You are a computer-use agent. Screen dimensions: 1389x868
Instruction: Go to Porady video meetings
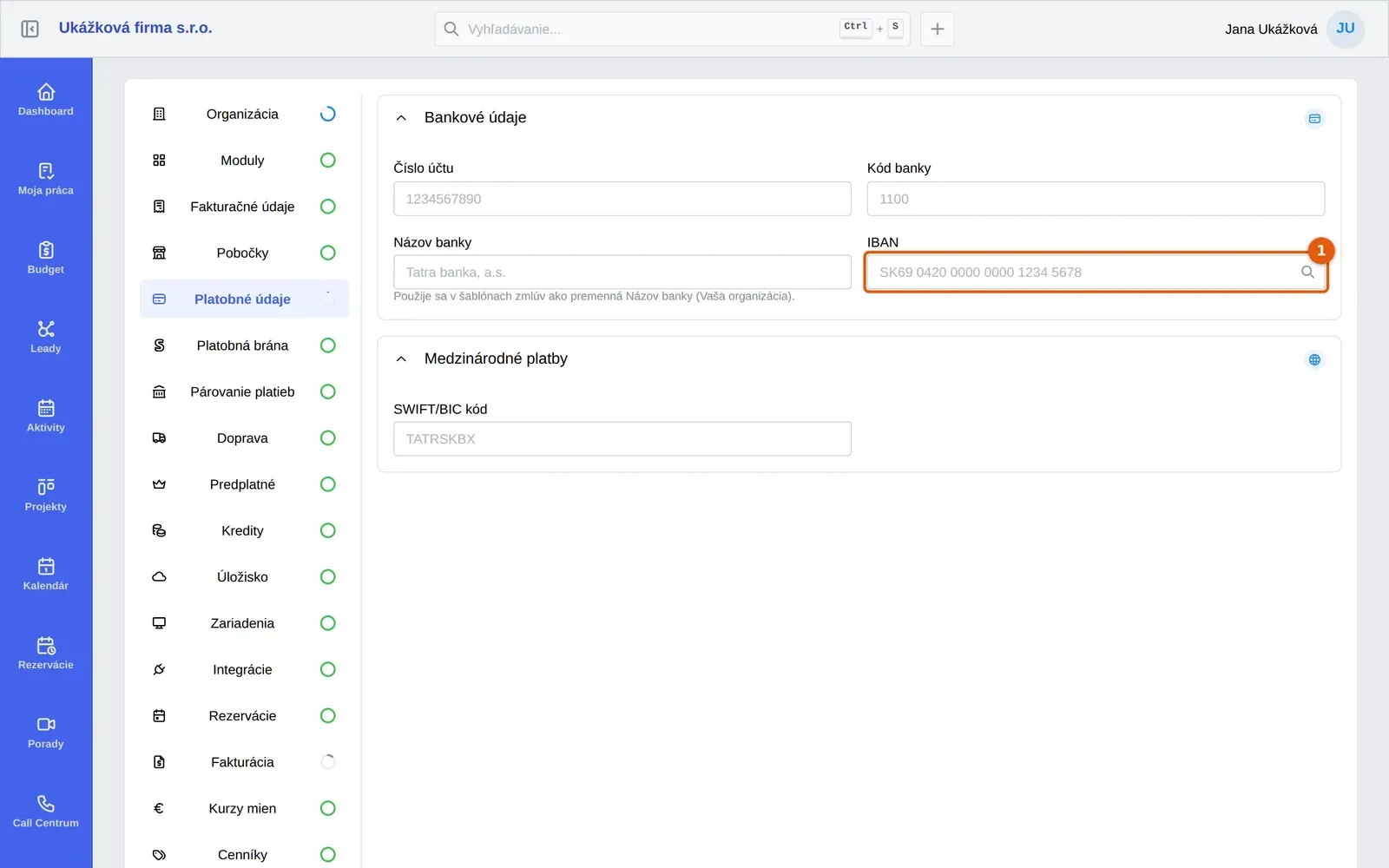coord(46,731)
